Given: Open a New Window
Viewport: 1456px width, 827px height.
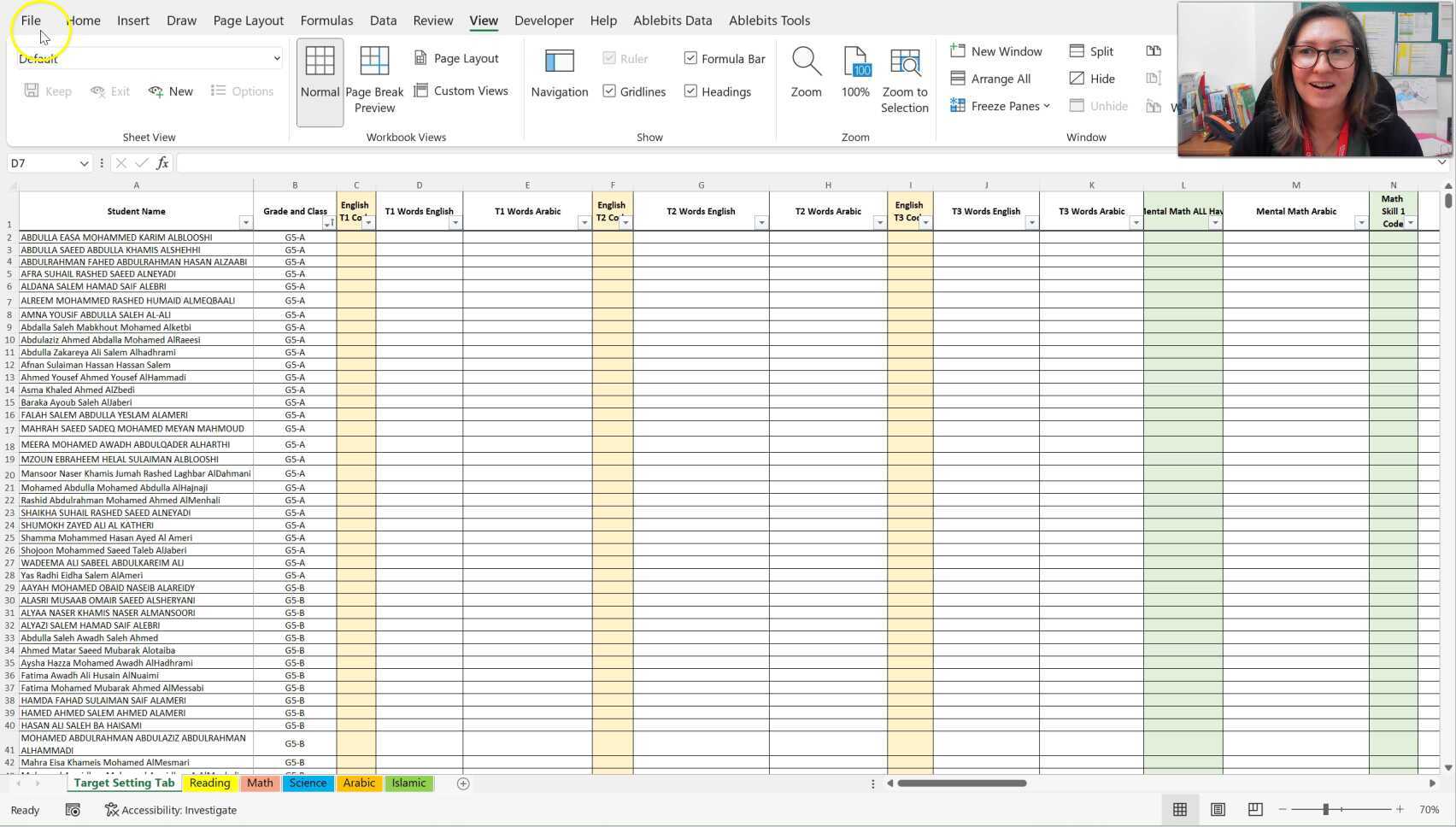Looking at the screenshot, I should (996, 51).
